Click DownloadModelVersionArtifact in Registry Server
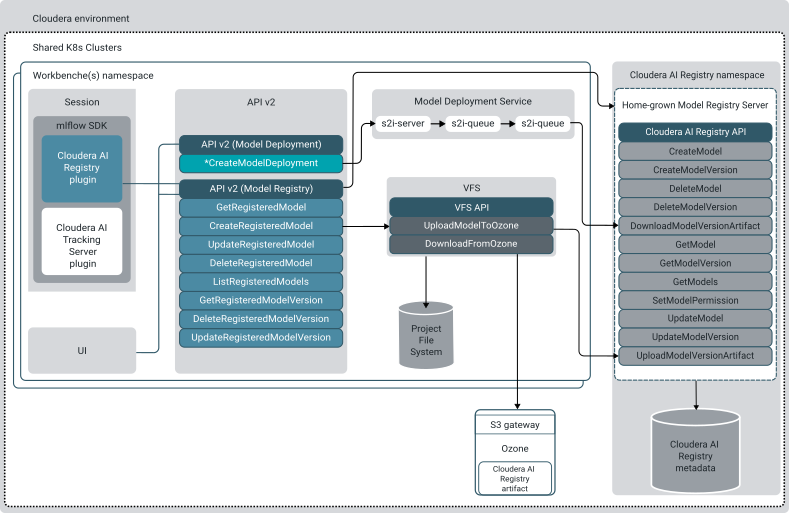The image size is (789, 513). (x=694, y=226)
